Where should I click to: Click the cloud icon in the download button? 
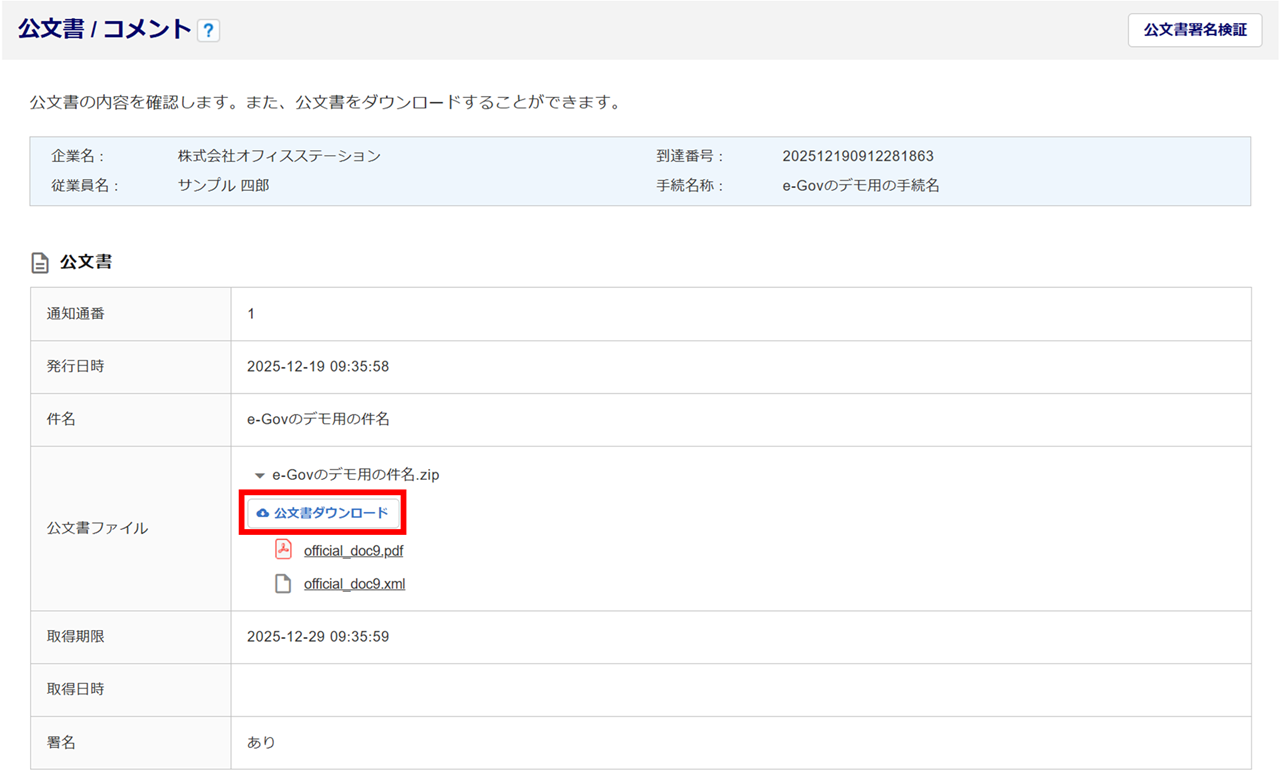(263, 513)
